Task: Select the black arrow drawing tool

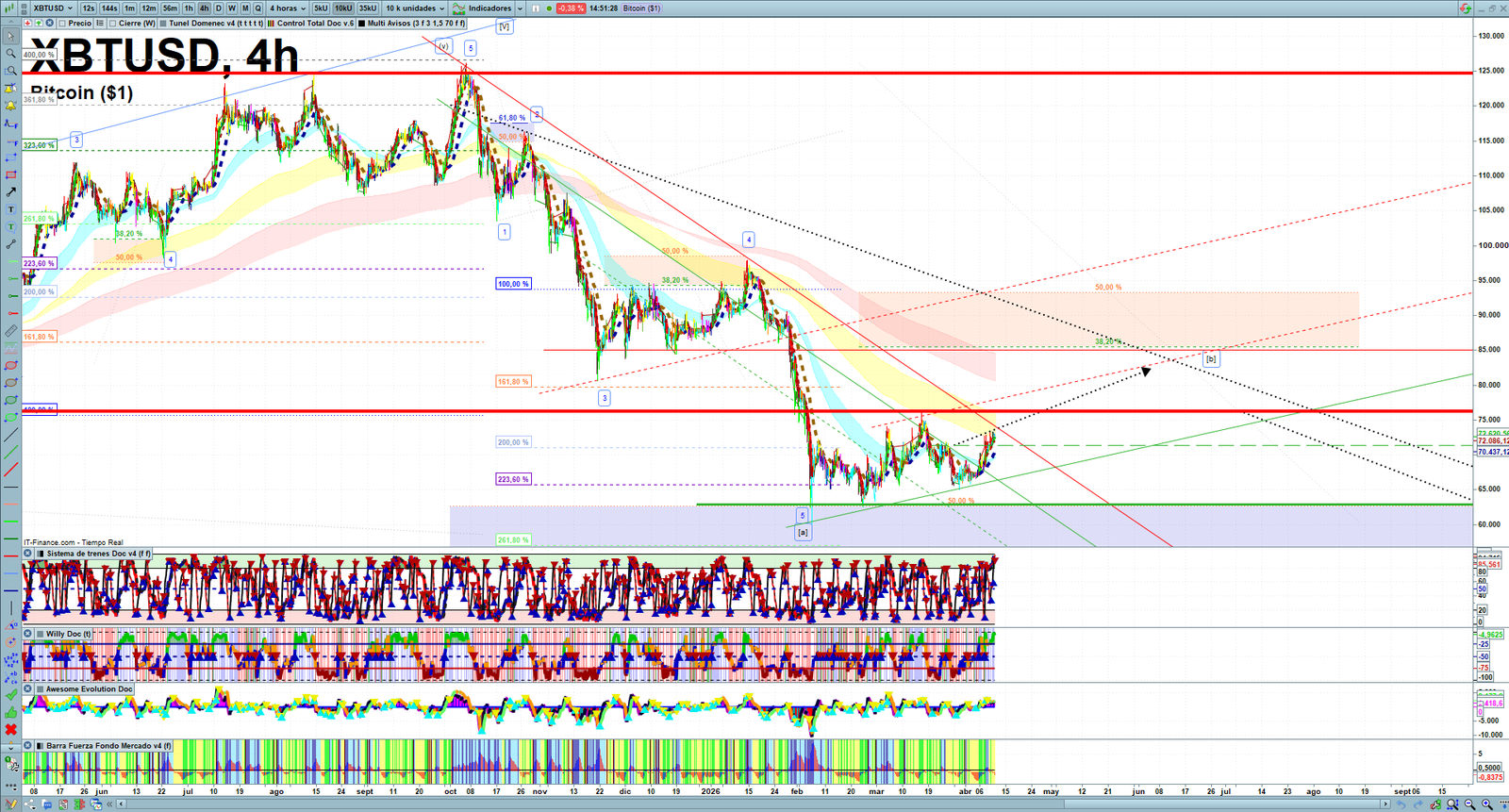Action: 10,192
